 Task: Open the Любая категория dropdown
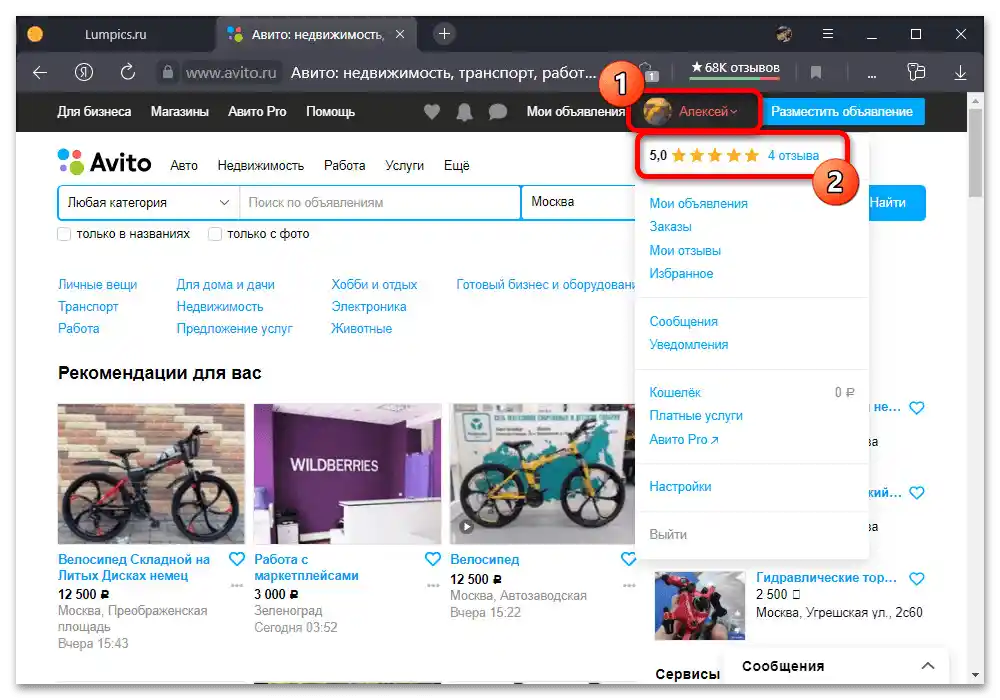(x=149, y=202)
